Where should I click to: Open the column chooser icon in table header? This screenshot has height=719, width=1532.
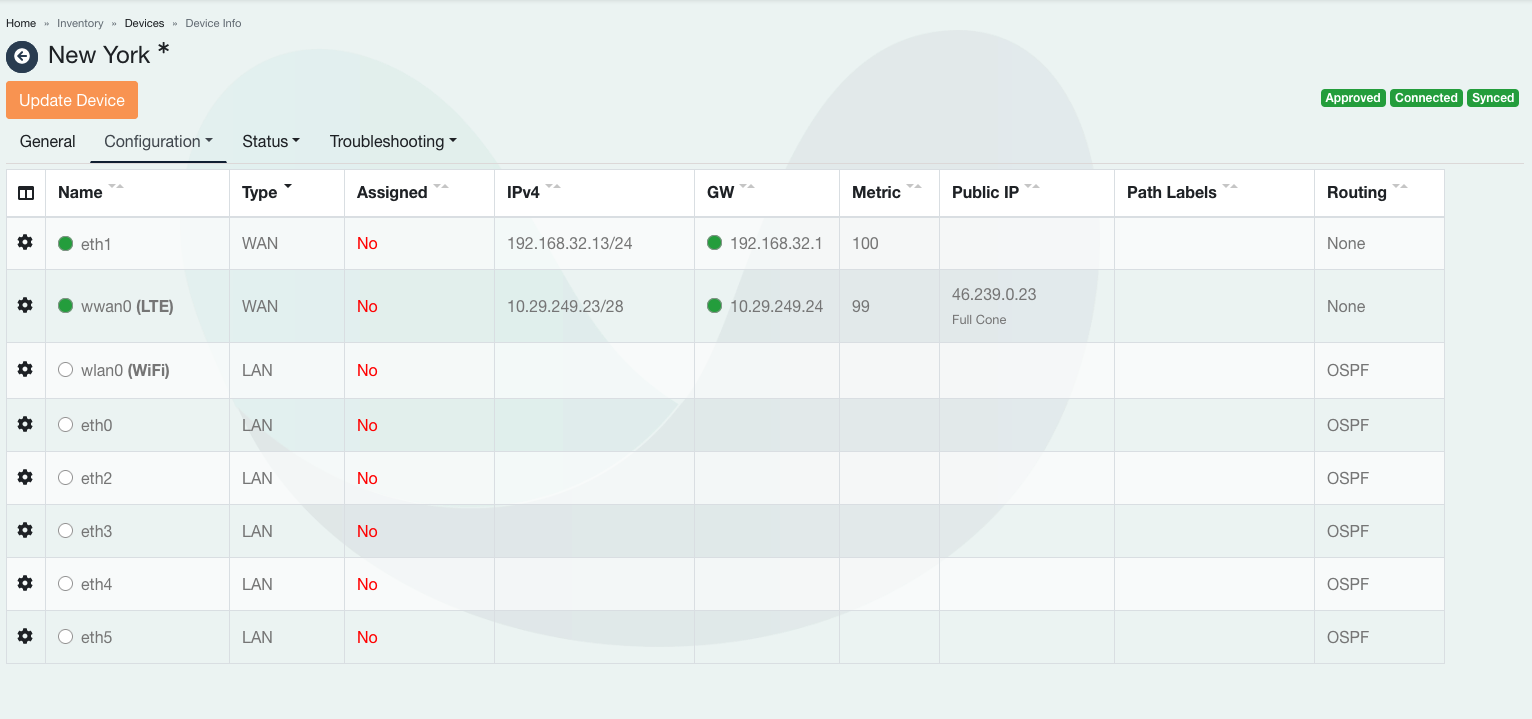[x=26, y=193]
